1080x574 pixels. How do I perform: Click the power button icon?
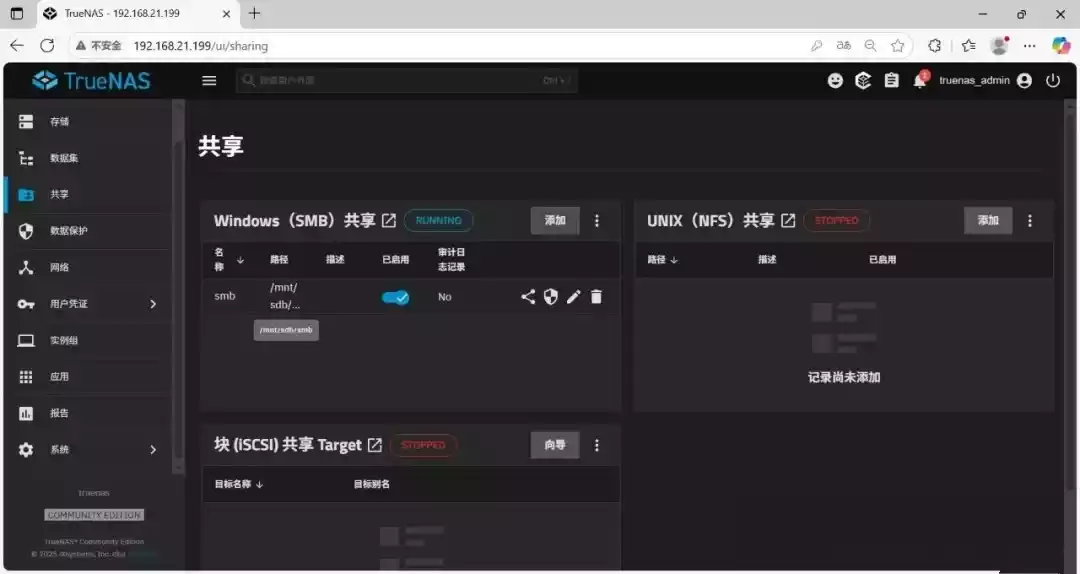(x=1052, y=81)
